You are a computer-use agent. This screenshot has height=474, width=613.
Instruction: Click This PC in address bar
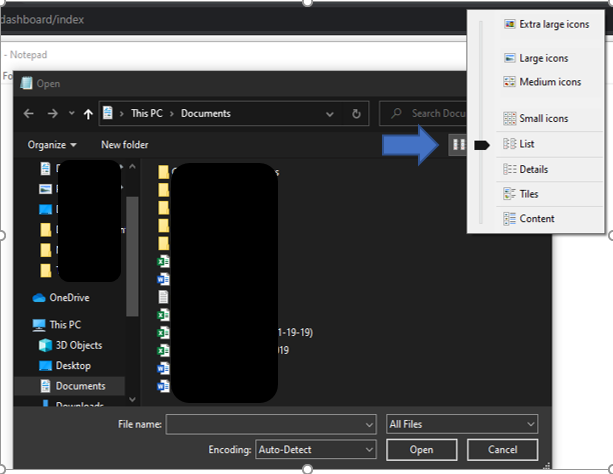point(147,113)
